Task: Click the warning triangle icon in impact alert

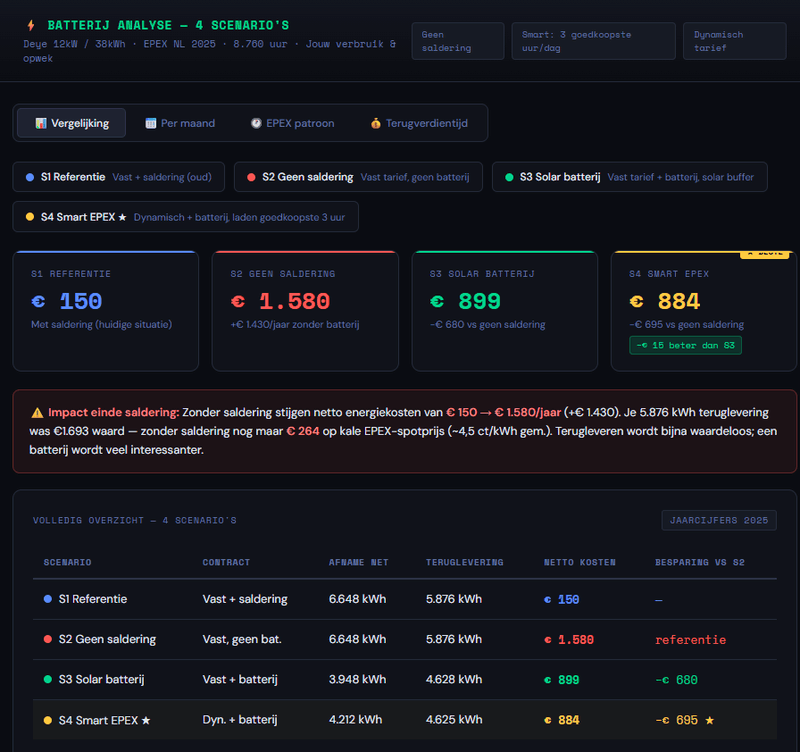Action: (37, 413)
